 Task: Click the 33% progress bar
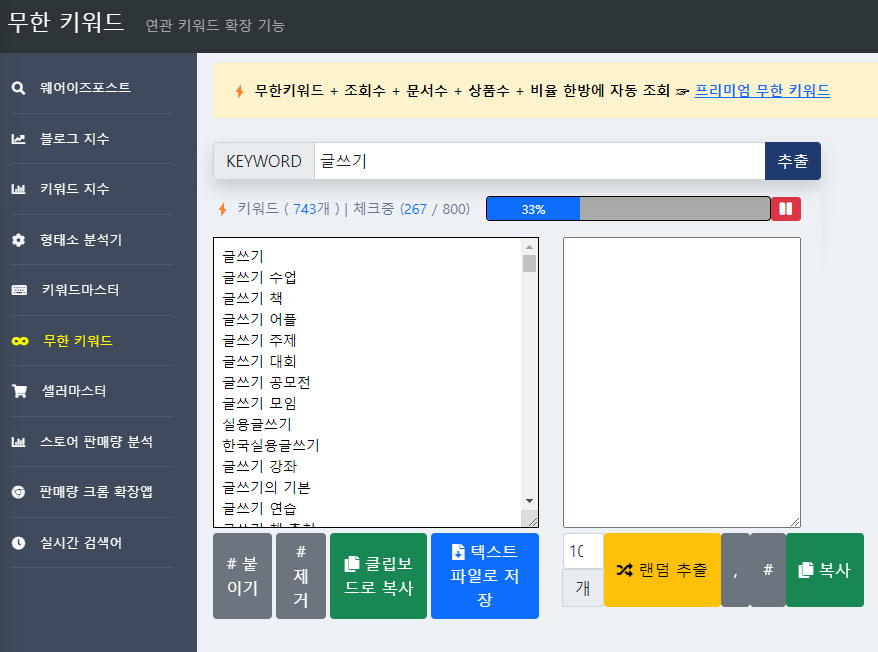pos(628,209)
